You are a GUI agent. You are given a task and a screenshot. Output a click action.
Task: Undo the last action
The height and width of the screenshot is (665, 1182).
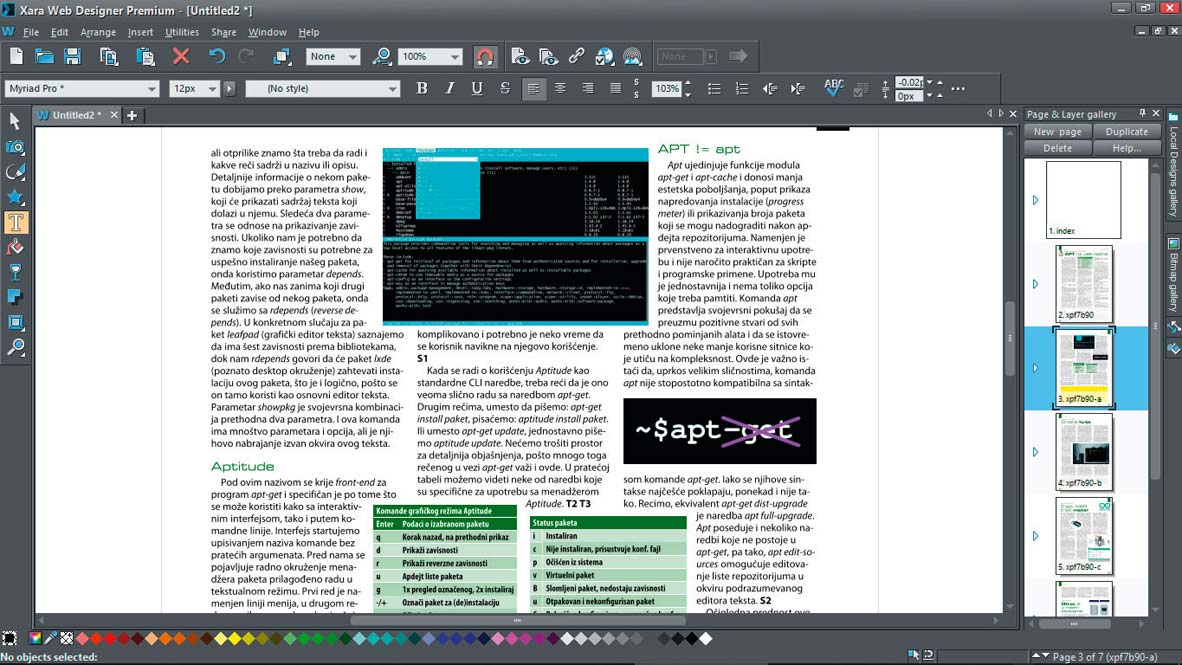tap(217, 57)
